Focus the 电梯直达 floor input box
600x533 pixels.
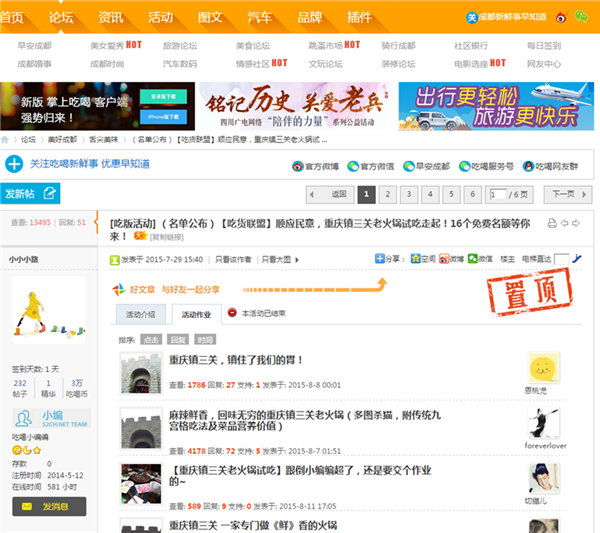point(561,259)
